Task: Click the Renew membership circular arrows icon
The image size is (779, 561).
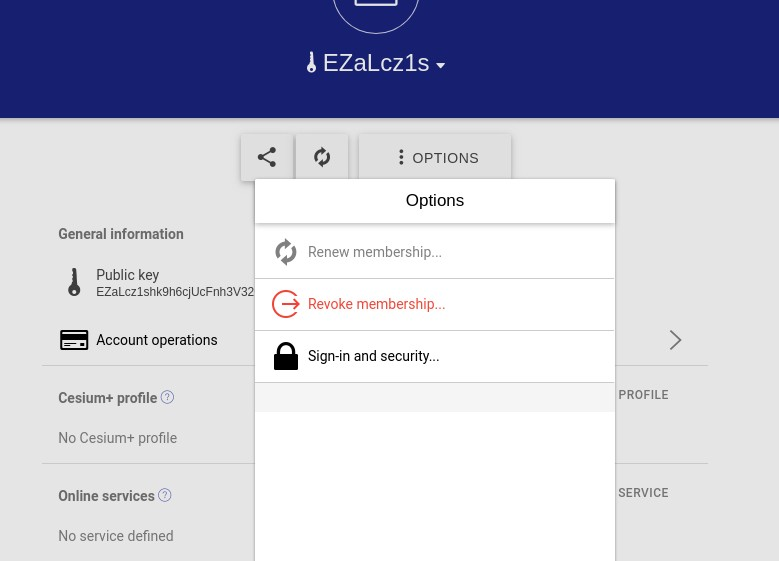Action: click(286, 252)
